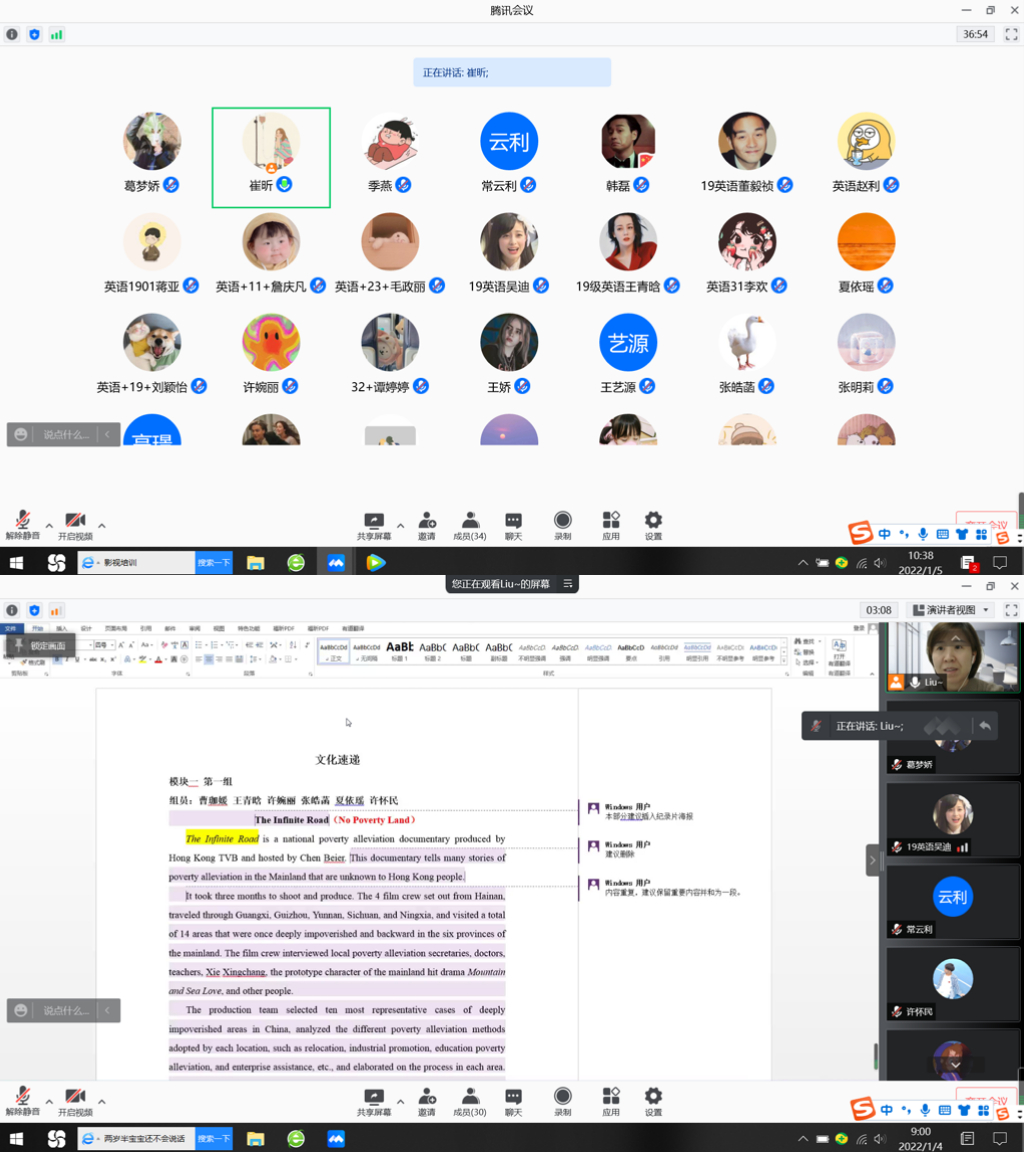Open File Explorer on the 10:38 taskbar
The width and height of the screenshot is (1024, 1152).
coord(255,563)
